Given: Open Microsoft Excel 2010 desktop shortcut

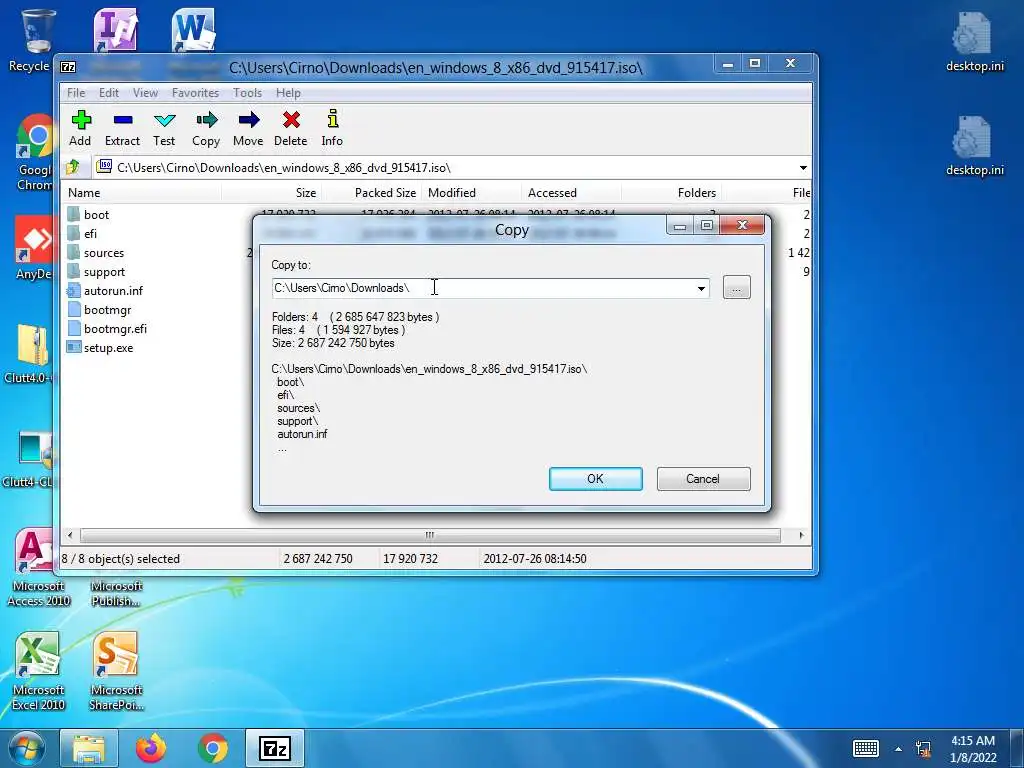Looking at the screenshot, I should click(39, 671).
